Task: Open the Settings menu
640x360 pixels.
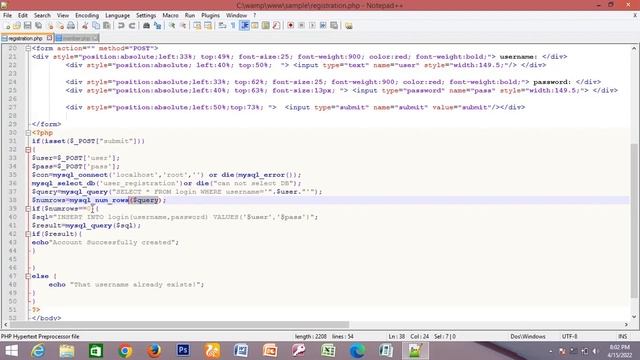Action: pyautogui.click(x=146, y=16)
